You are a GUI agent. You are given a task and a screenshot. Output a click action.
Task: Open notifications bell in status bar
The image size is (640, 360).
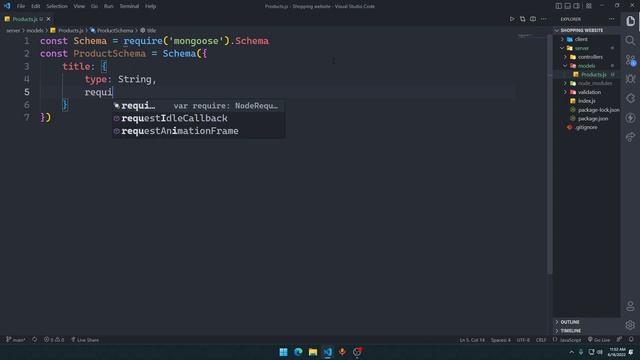coord(631,340)
